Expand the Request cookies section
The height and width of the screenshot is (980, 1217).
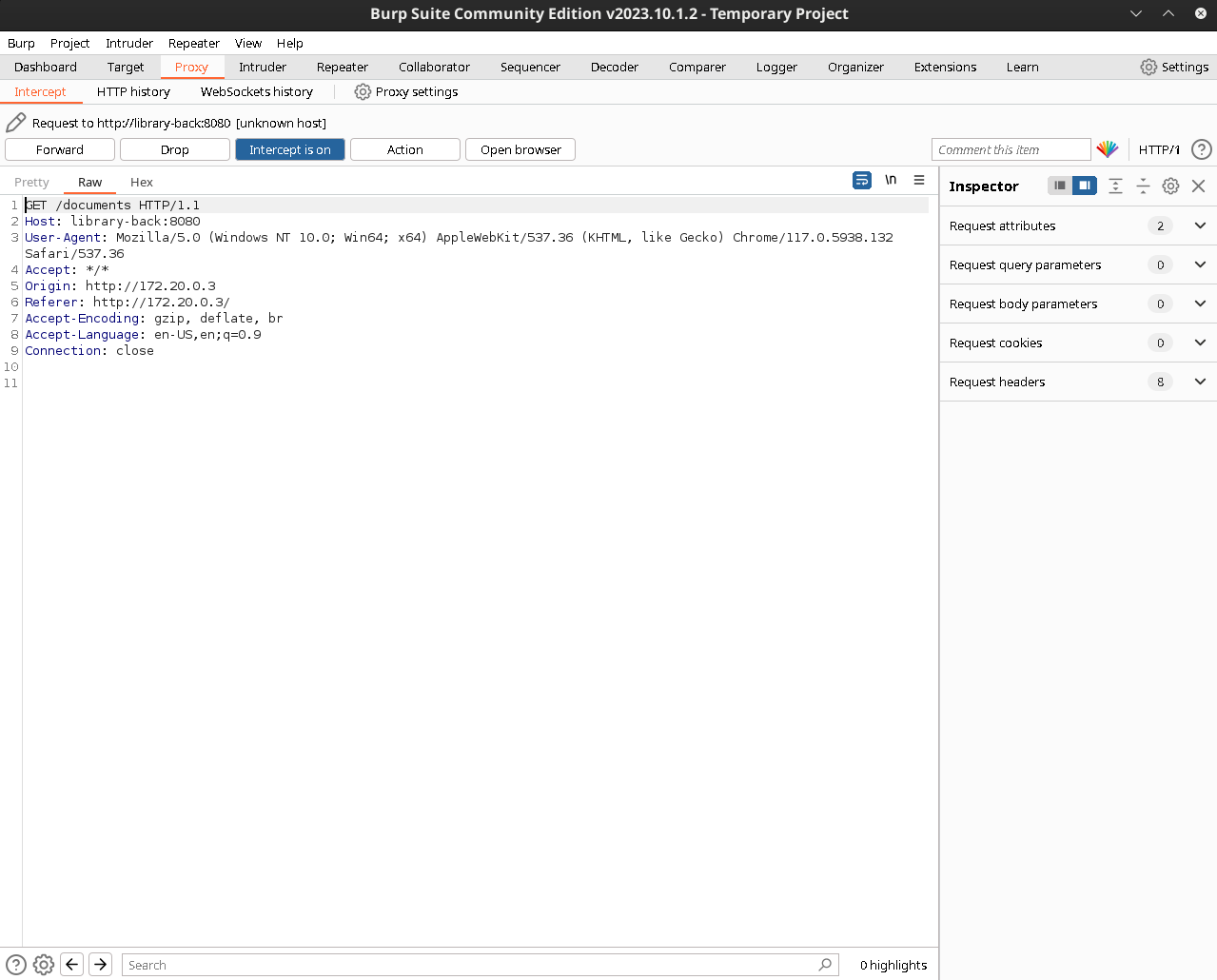point(1199,343)
